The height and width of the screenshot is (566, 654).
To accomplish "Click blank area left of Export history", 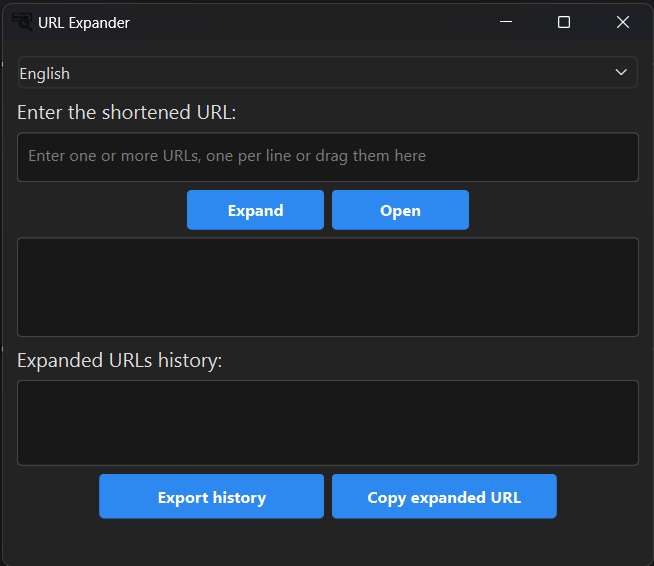I will 55,497.
